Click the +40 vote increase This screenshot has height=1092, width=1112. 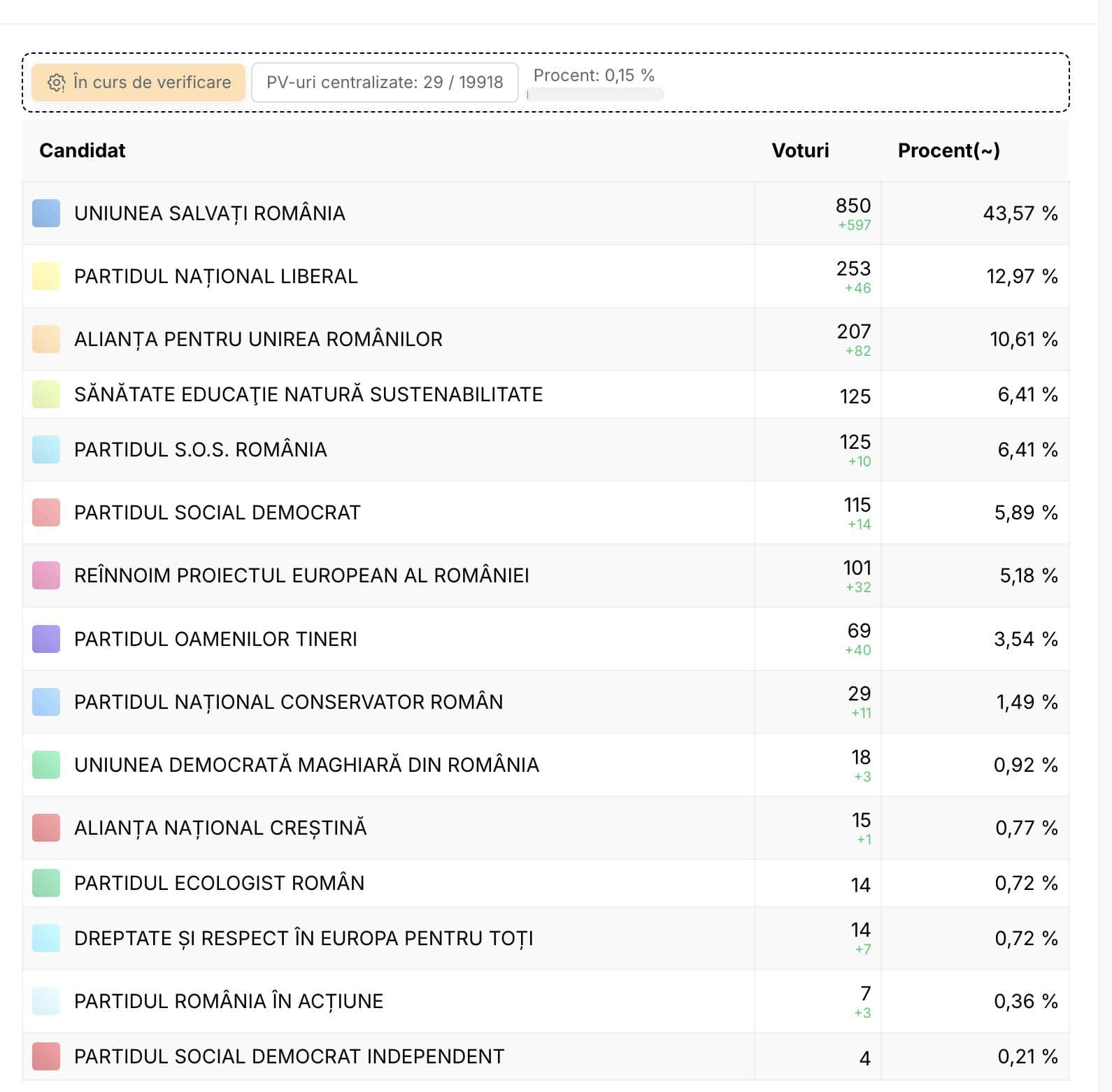coord(858,650)
